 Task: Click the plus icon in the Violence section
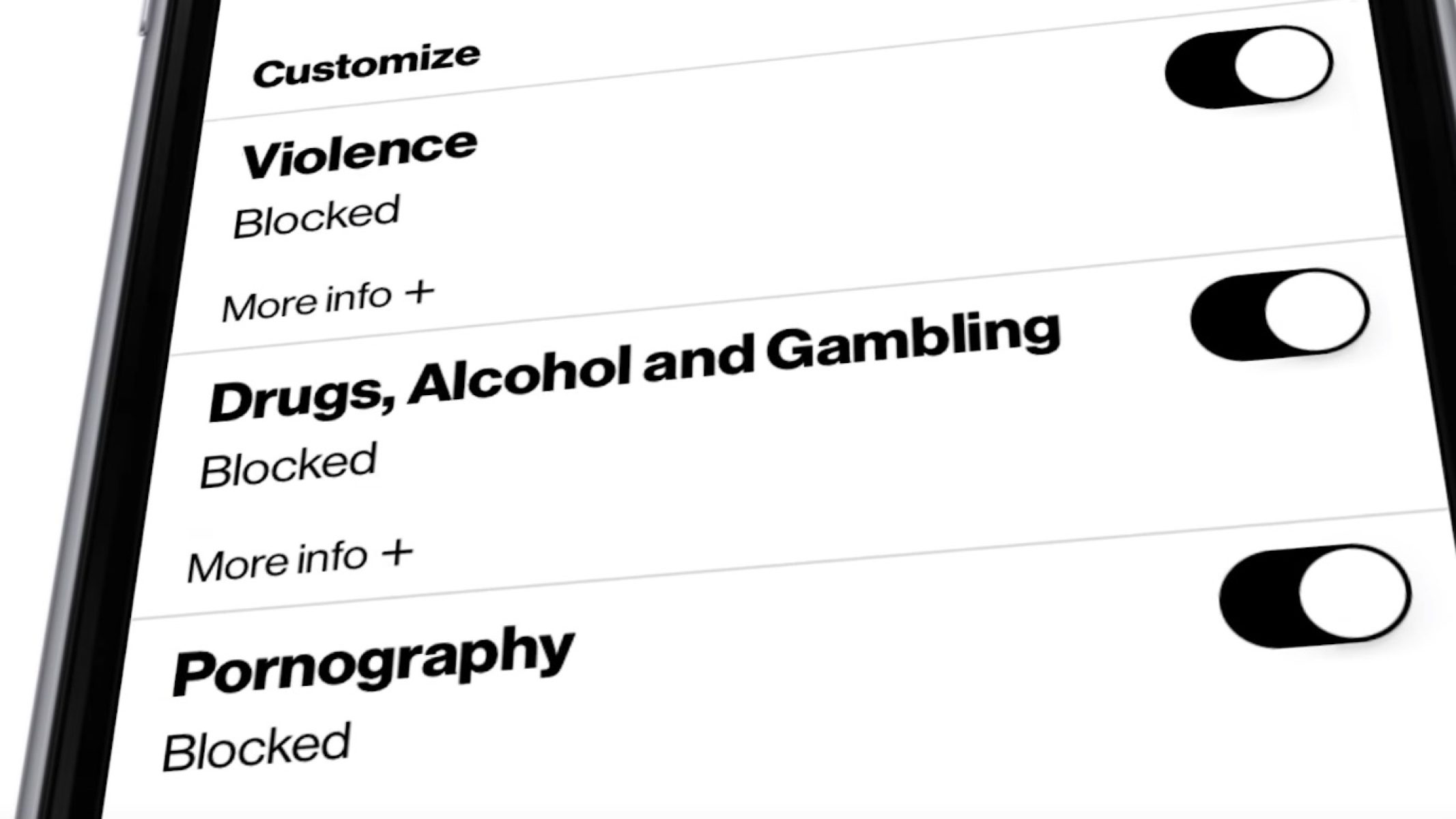(419, 293)
